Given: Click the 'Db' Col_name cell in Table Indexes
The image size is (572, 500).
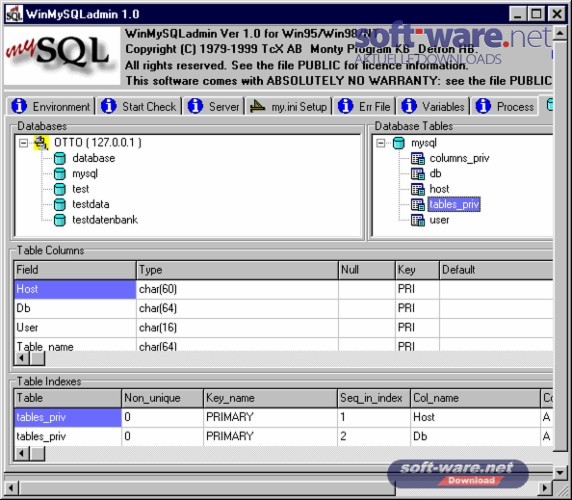Looking at the screenshot, I should 475,436.
